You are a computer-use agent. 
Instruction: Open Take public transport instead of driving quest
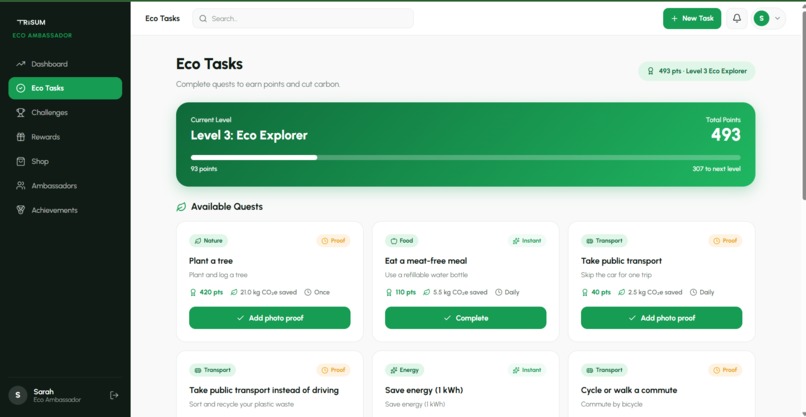[264, 390]
